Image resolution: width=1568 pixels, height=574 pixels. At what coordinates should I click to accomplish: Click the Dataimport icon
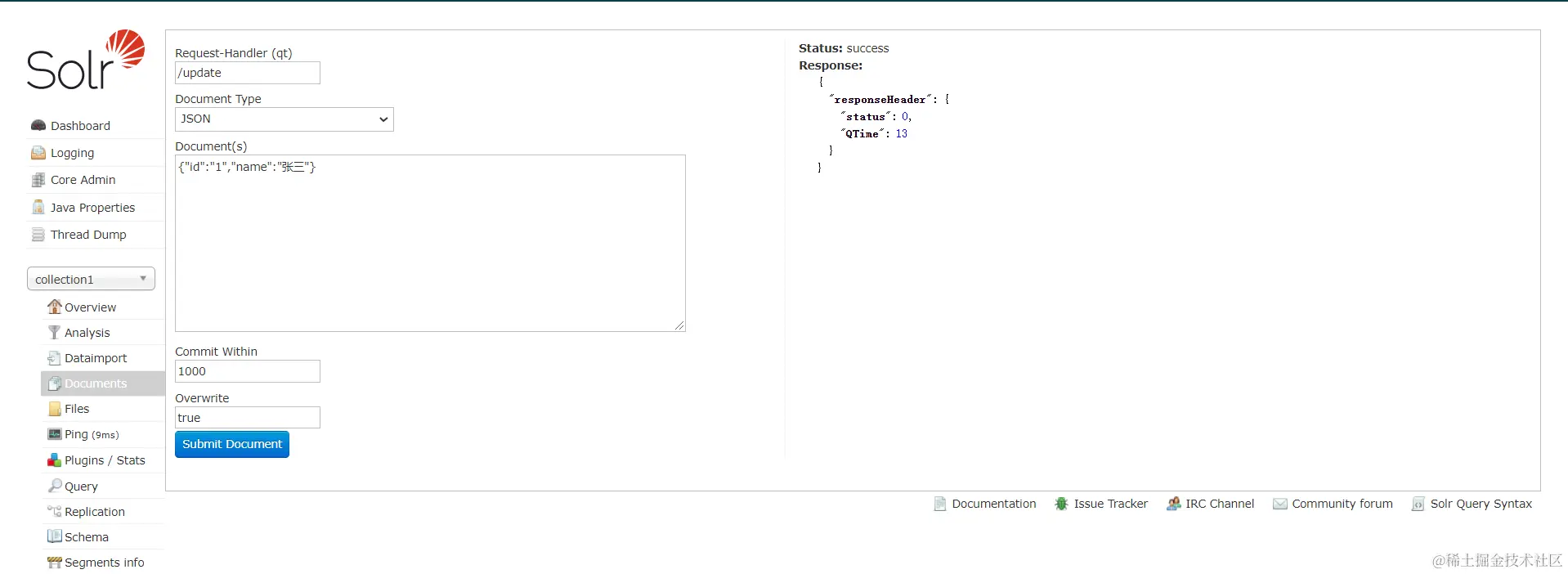click(x=54, y=357)
